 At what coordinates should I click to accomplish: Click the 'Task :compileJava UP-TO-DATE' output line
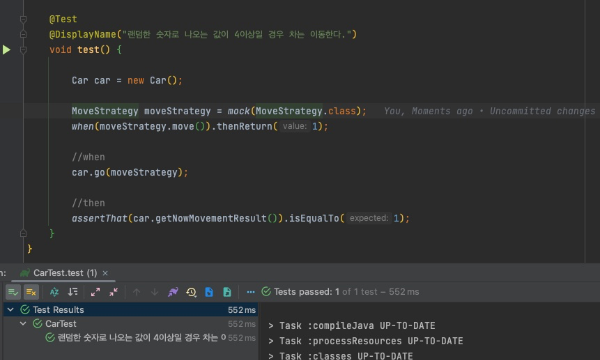pyautogui.click(x=352, y=326)
